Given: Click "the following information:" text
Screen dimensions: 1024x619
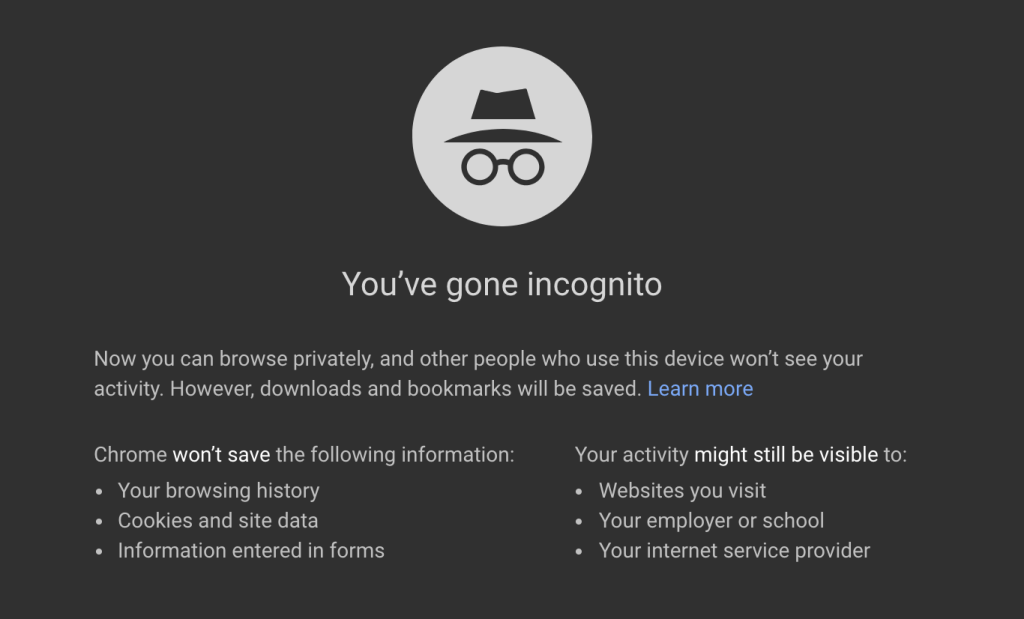Looking at the screenshot, I should [x=395, y=455].
